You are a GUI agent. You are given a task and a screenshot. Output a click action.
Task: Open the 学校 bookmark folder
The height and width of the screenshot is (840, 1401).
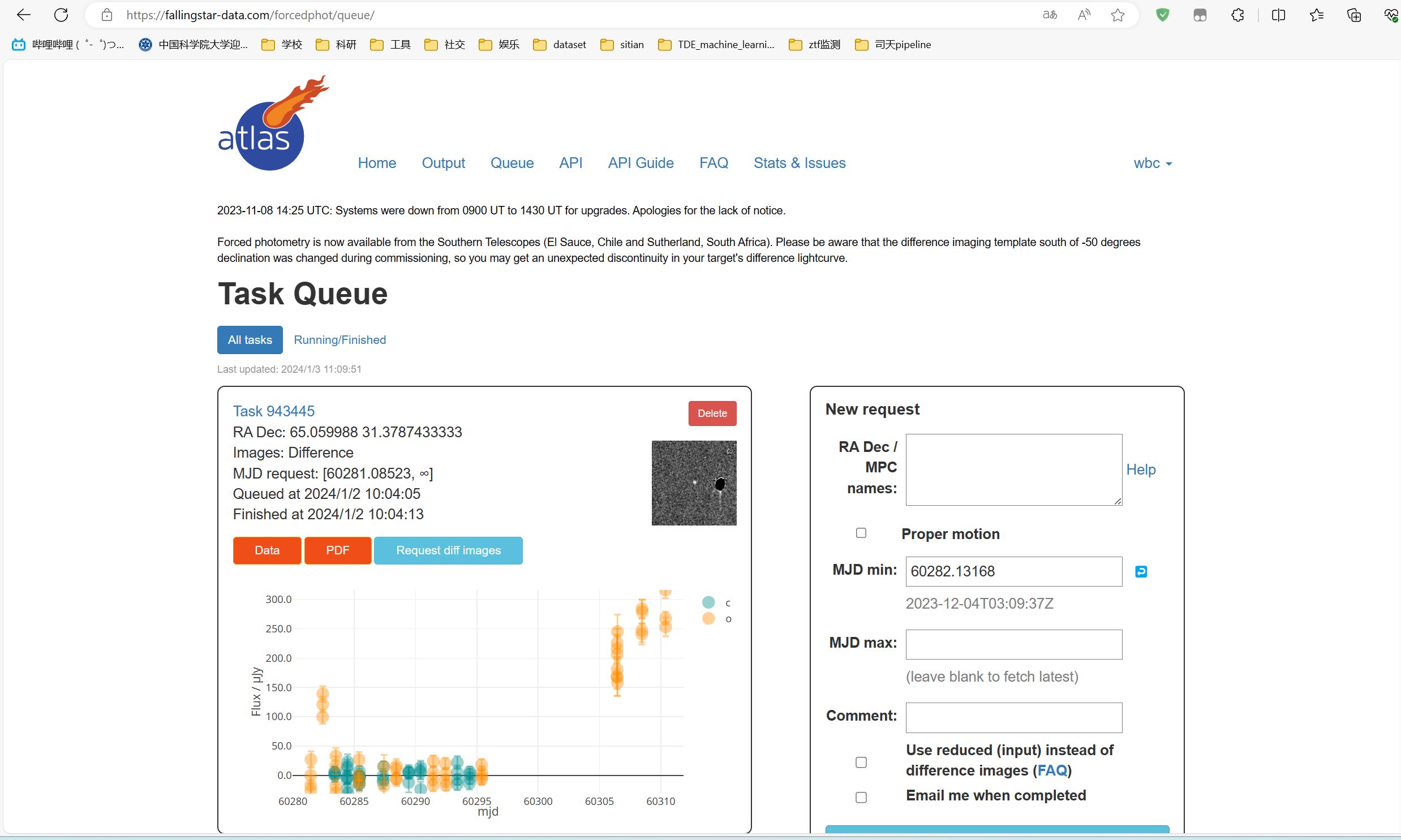pos(282,44)
